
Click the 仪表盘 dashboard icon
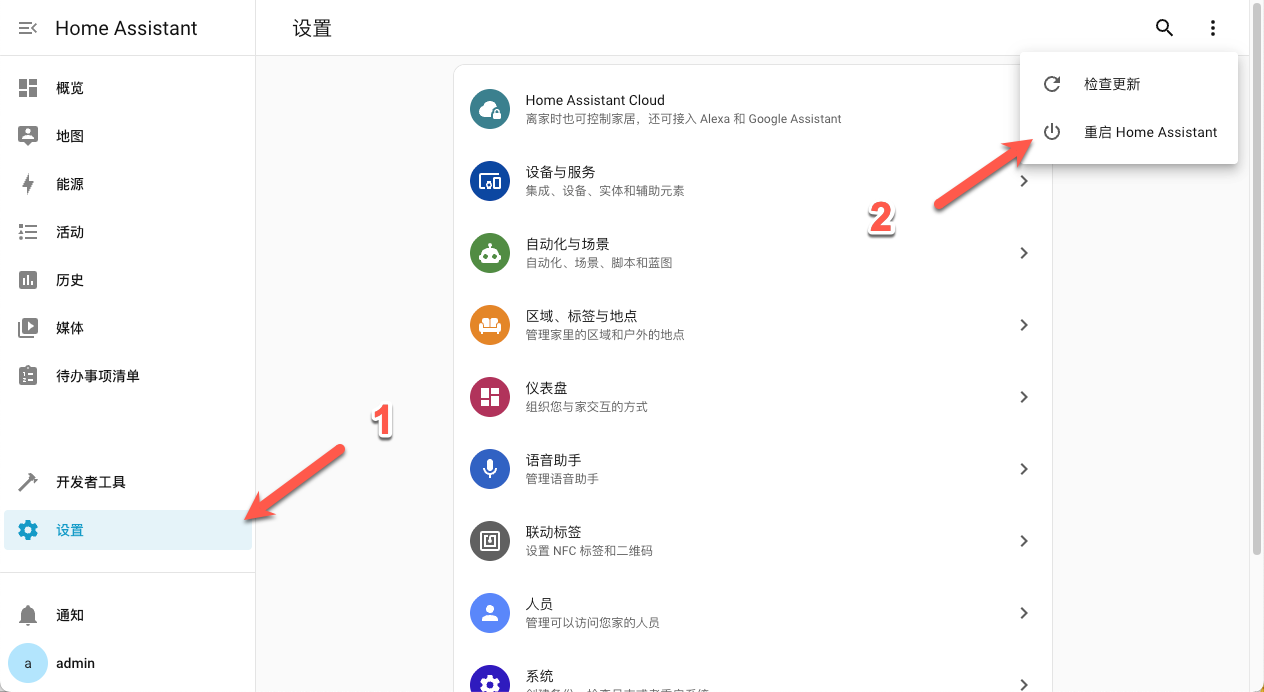[x=489, y=397]
